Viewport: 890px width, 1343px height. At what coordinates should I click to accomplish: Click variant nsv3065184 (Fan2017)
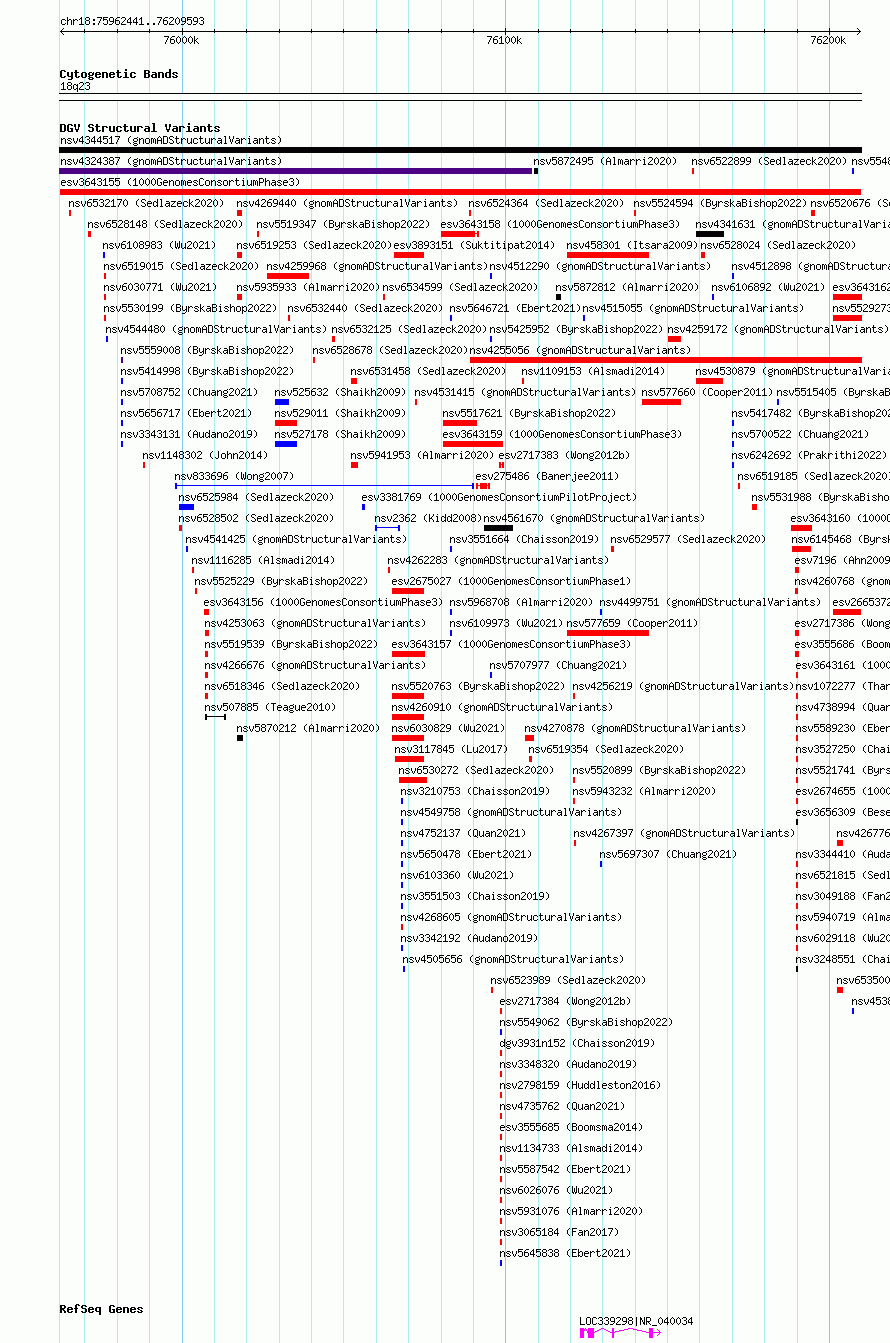(x=559, y=1232)
